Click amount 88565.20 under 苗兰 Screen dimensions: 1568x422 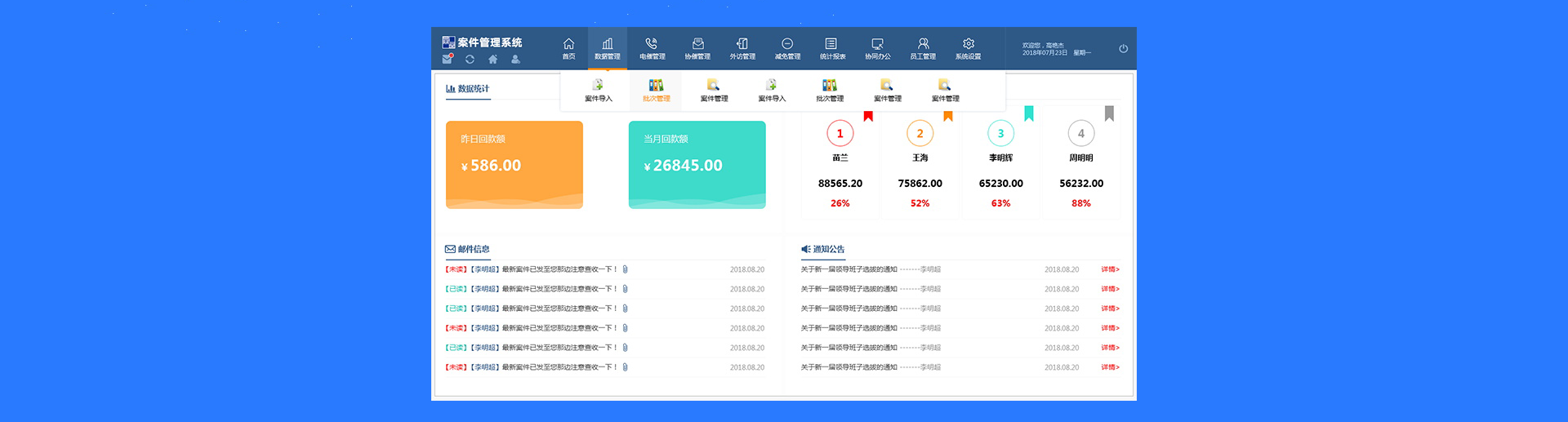840,184
